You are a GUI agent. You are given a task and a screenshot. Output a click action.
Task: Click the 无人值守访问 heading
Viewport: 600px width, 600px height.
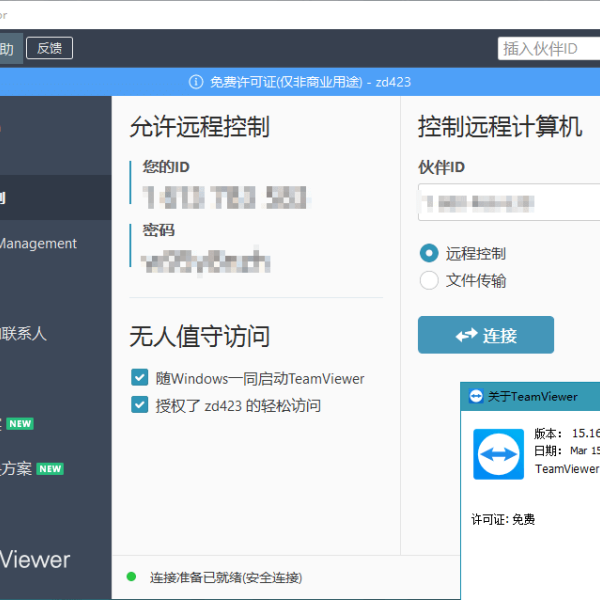coord(200,336)
